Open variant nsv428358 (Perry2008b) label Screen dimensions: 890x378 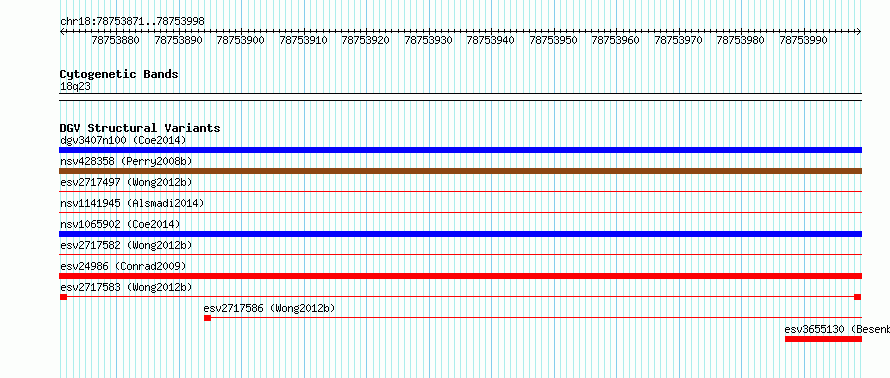pyautogui.click(x=126, y=162)
